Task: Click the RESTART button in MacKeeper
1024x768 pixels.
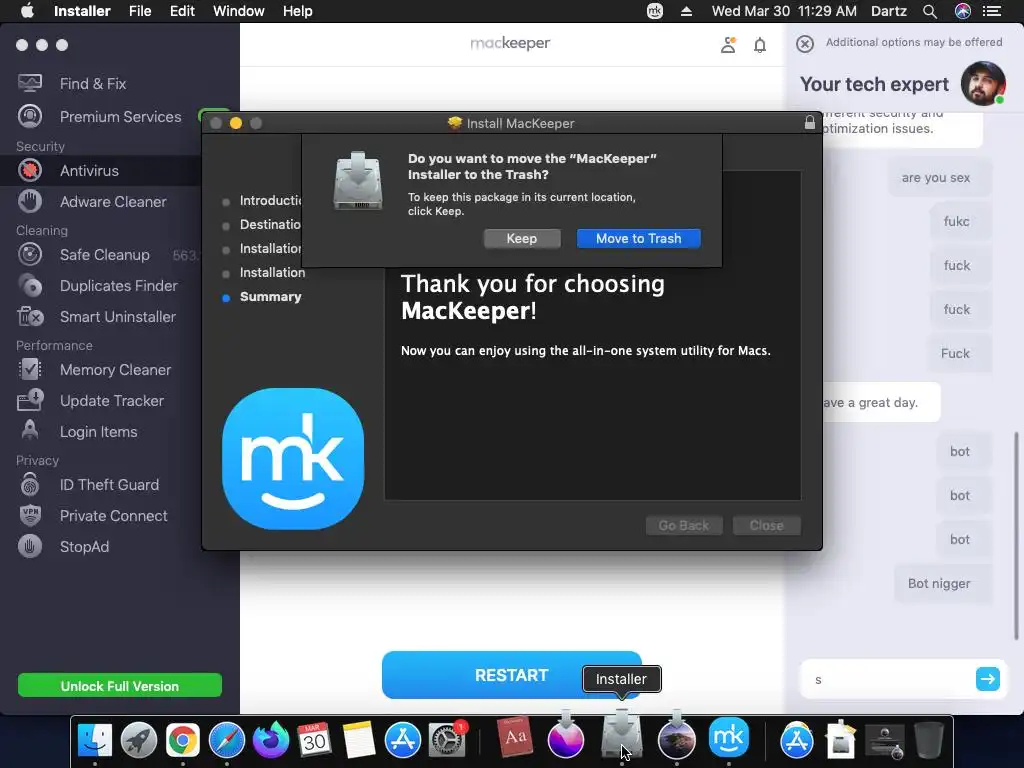Action: coord(511,675)
